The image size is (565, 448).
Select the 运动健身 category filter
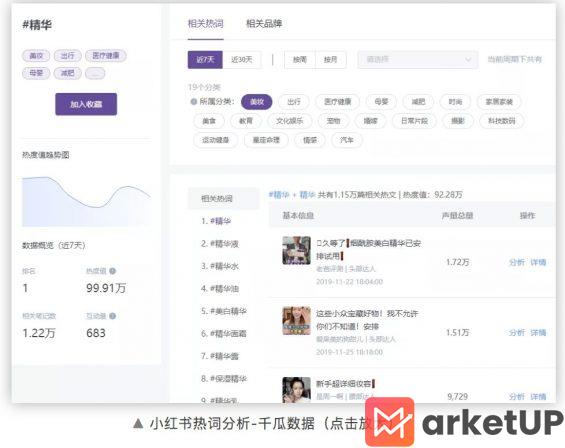pyautogui.click(x=216, y=140)
